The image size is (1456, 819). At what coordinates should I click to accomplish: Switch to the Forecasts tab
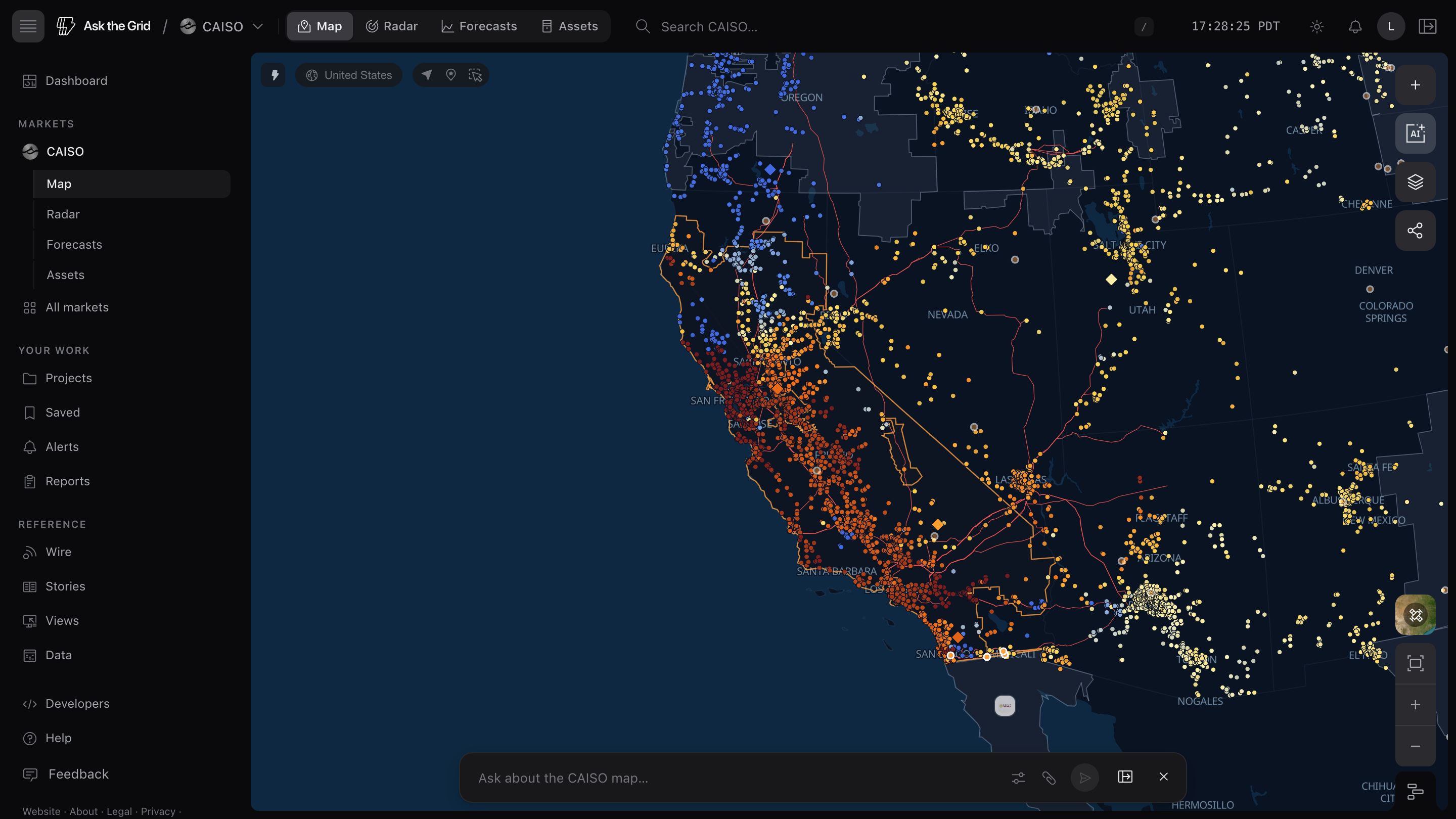(479, 26)
